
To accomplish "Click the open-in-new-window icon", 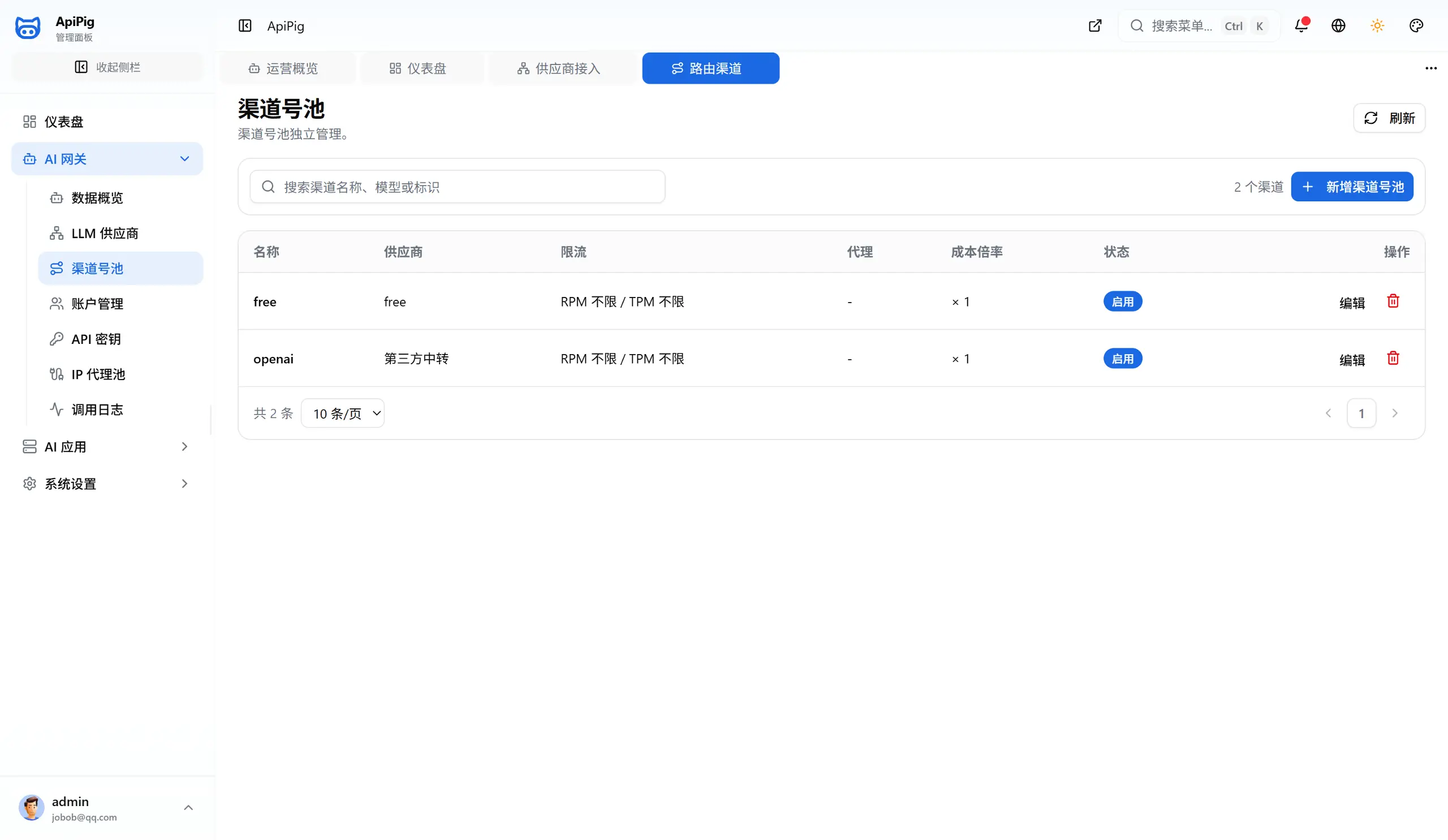I will point(1095,26).
